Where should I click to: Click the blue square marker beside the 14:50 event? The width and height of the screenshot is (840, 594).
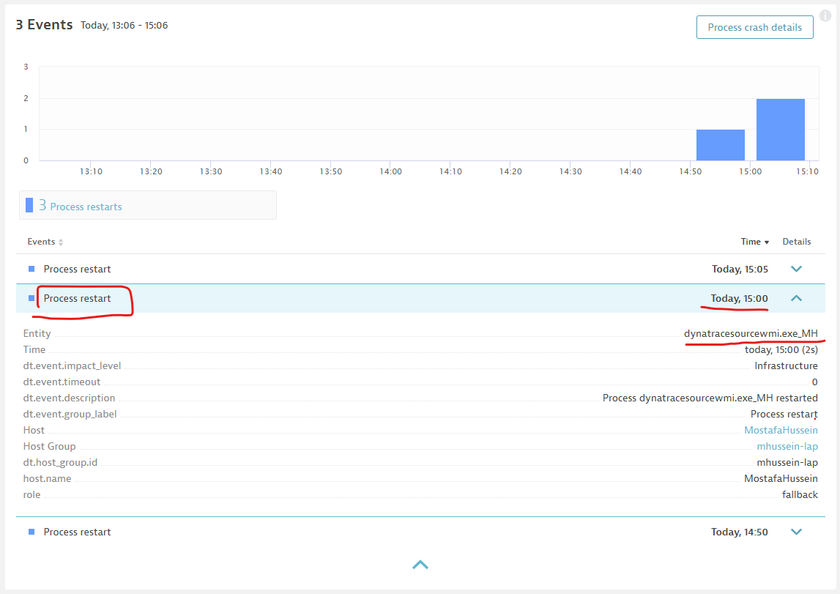(31, 532)
